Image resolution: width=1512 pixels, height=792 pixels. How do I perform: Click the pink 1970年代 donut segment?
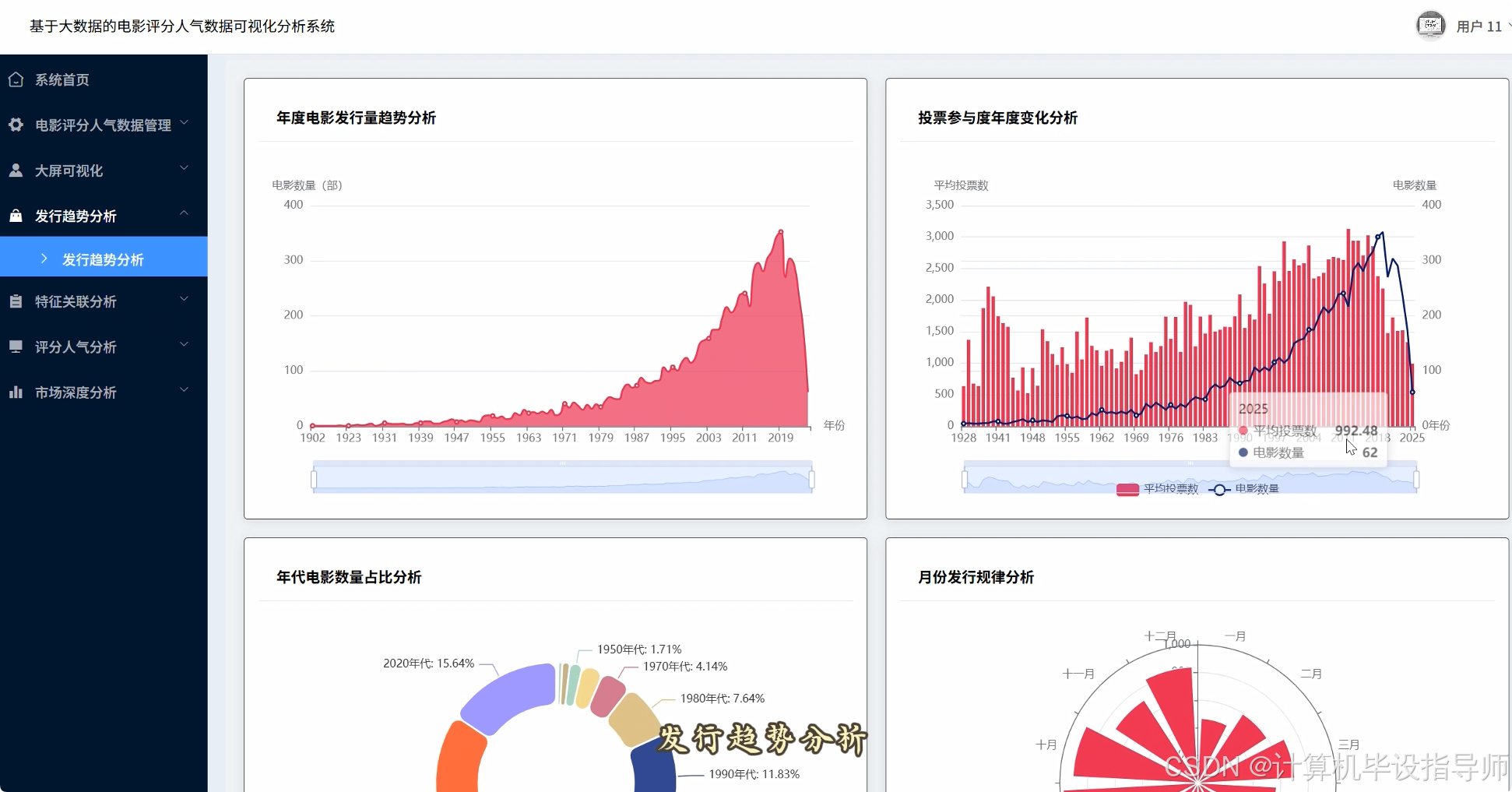coord(608,697)
